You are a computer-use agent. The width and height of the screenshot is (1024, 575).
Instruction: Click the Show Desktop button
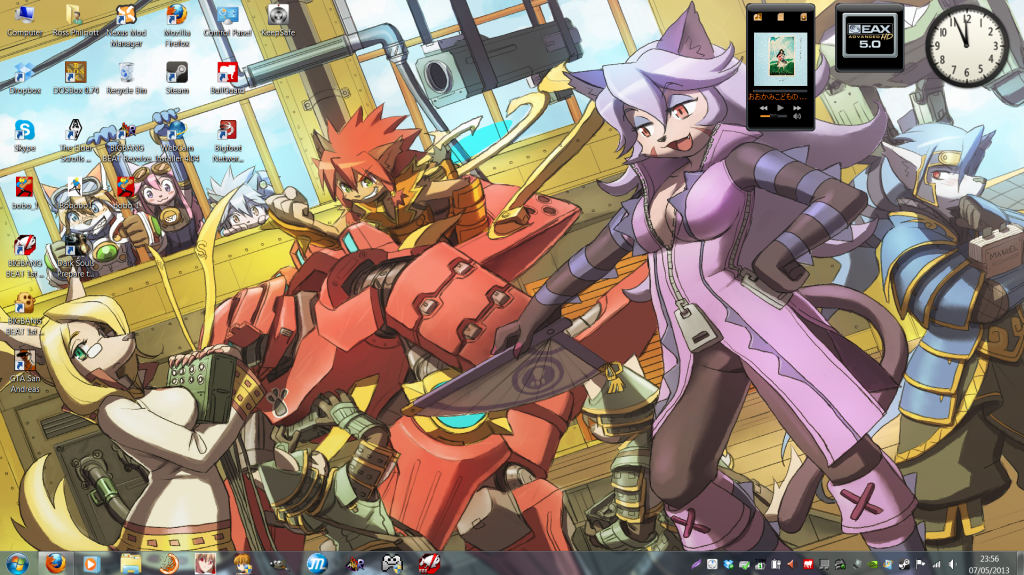click(1019, 563)
